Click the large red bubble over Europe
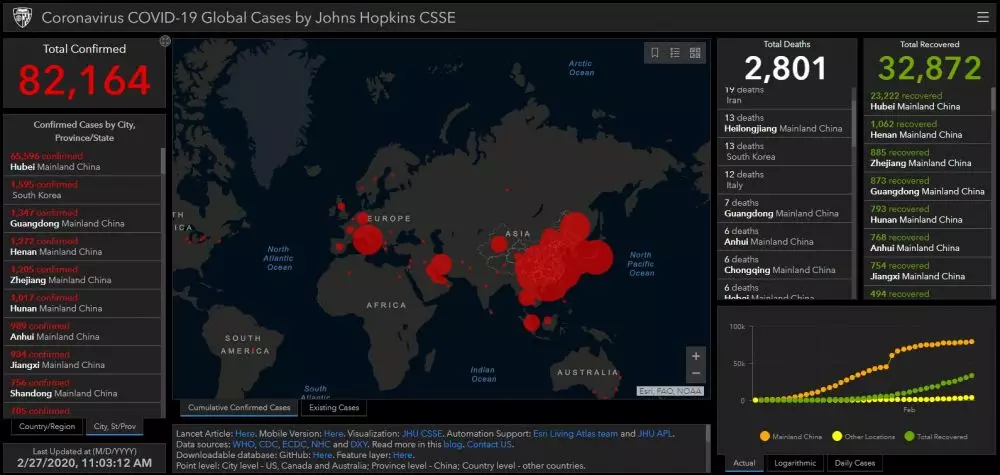Screen dimensions: 1000x475 [368, 240]
